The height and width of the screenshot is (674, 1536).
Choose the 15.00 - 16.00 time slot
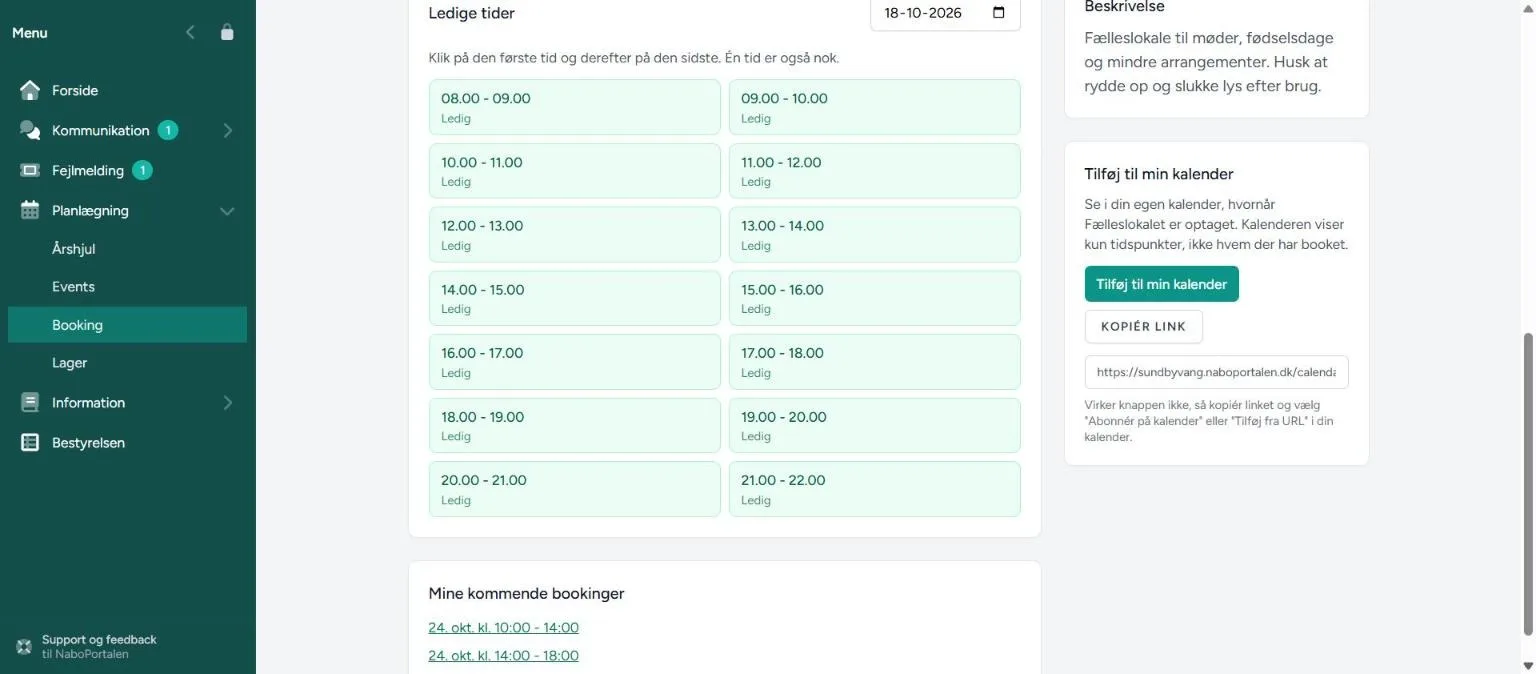tap(875, 298)
